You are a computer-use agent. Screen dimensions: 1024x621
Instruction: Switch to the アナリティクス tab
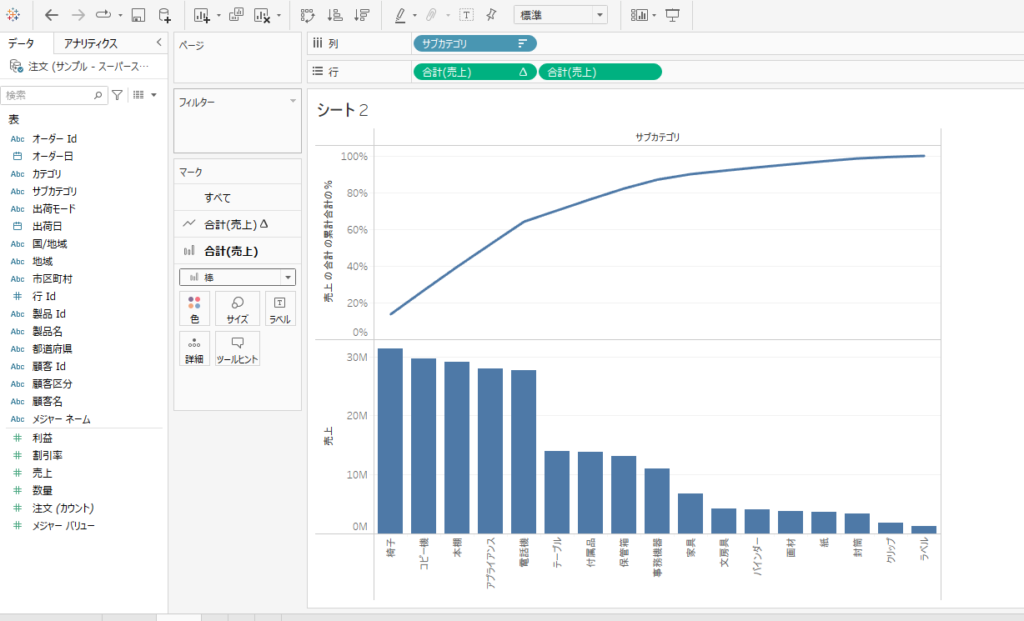[x=90, y=43]
